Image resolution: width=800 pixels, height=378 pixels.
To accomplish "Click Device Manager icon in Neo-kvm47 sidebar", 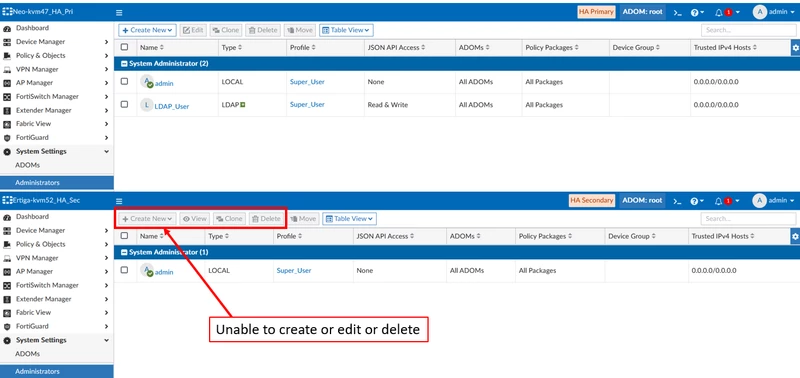I will (x=7, y=42).
